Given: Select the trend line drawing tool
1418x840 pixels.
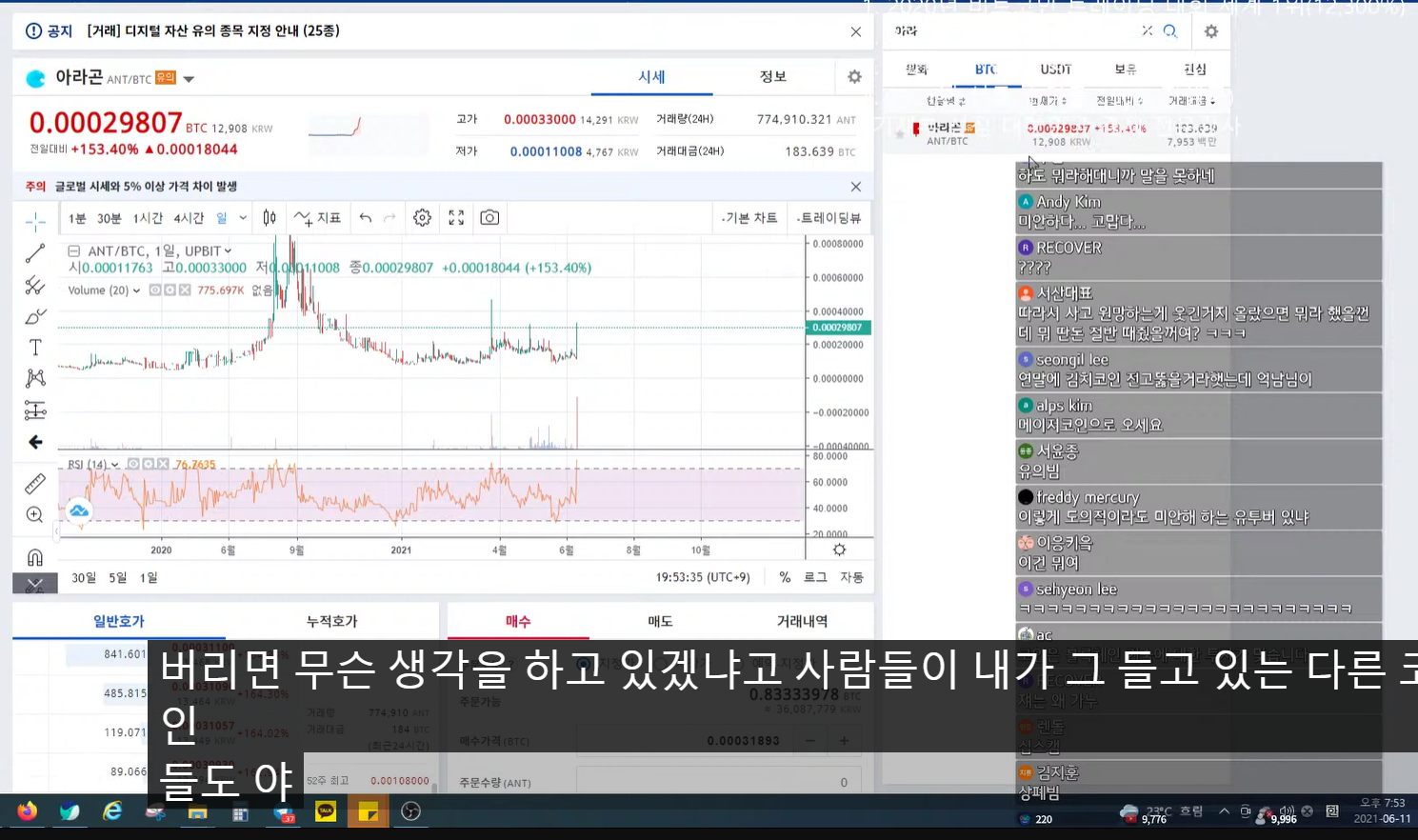Looking at the screenshot, I should point(35,253).
